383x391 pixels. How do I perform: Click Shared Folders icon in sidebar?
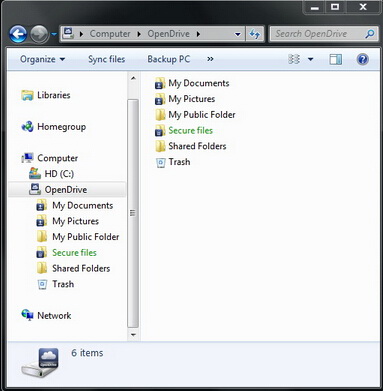click(x=42, y=268)
